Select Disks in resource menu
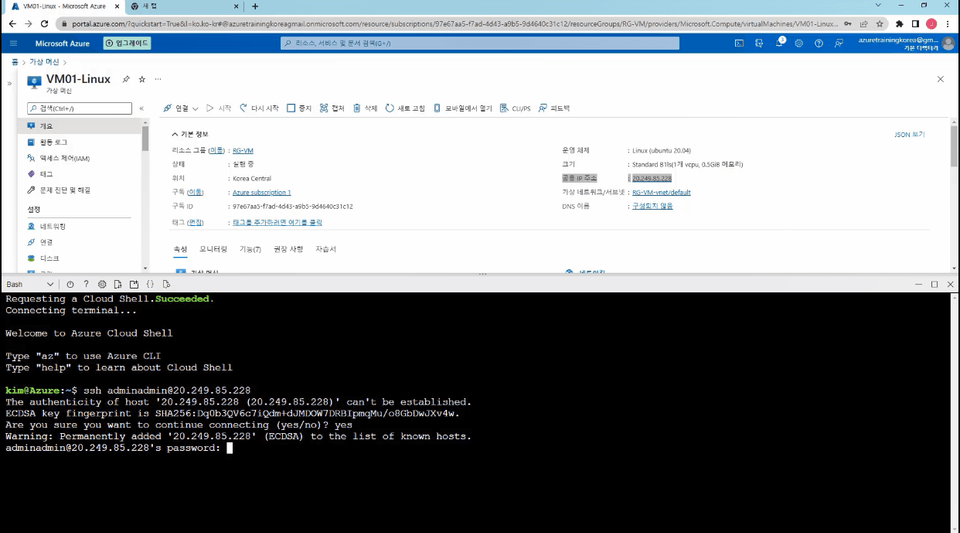The width and height of the screenshot is (960, 533). 80,258
